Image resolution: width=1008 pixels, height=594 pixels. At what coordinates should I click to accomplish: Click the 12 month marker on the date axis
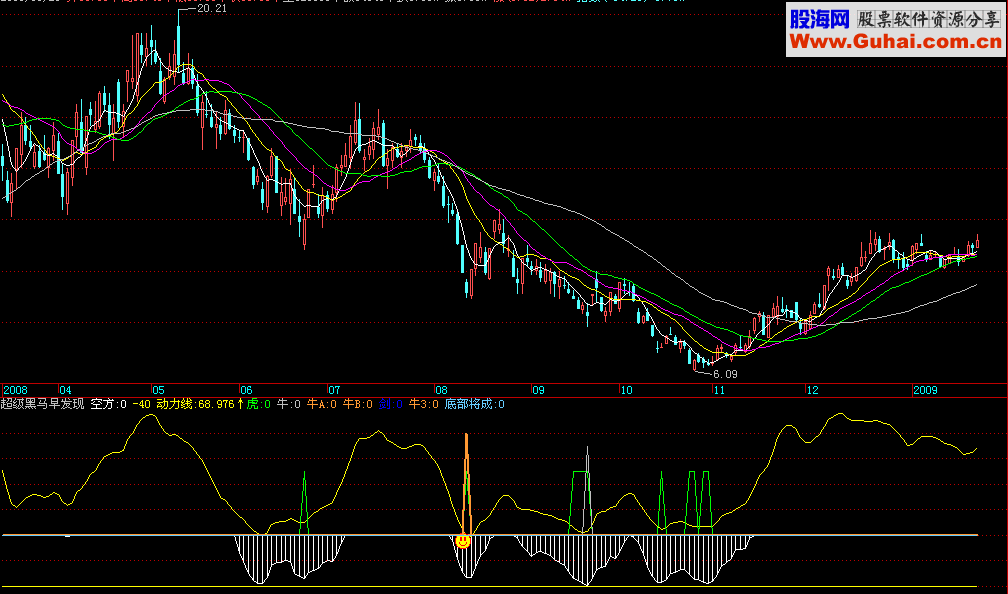(813, 390)
